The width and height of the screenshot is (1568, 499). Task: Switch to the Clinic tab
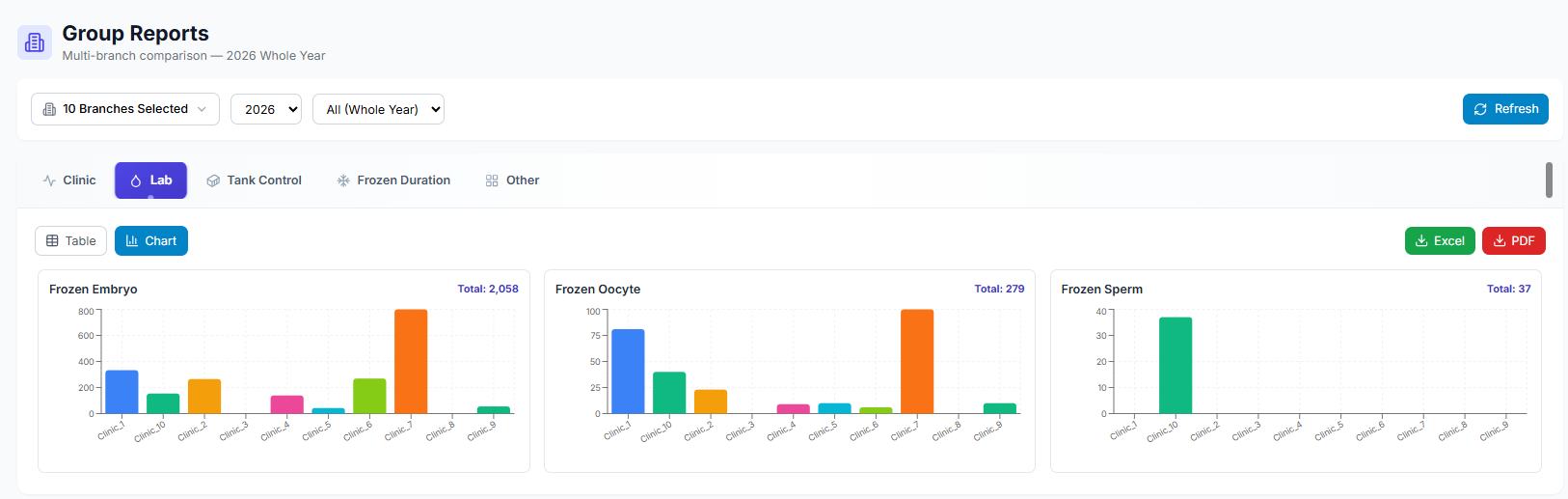tap(69, 180)
